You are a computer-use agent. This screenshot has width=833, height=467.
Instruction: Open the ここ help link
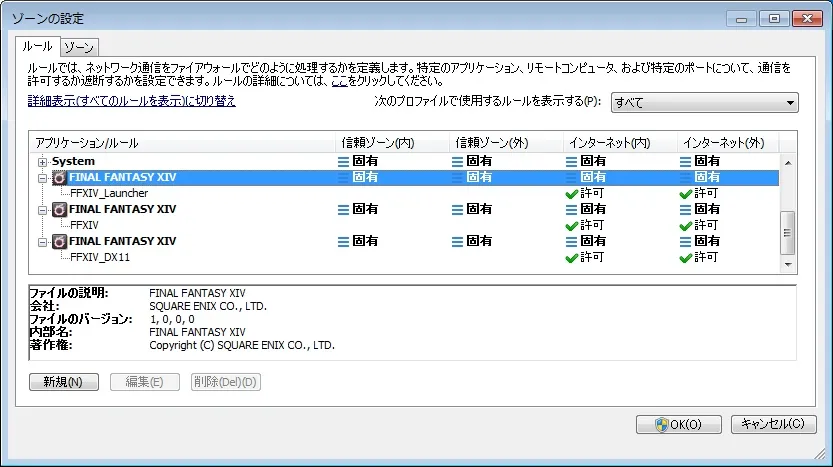click(x=341, y=81)
